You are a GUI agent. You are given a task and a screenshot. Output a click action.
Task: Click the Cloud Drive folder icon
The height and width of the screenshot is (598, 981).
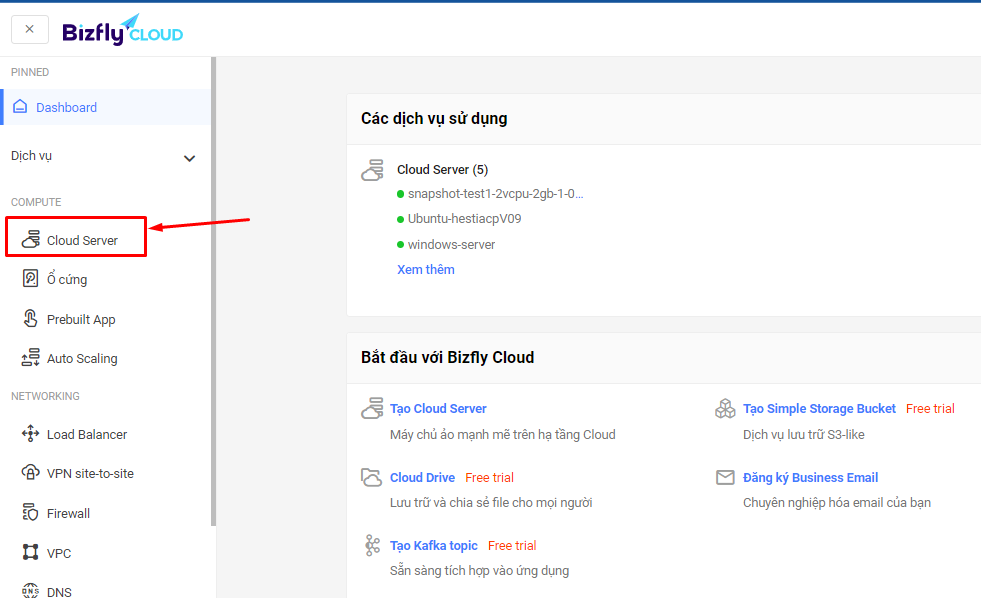click(x=372, y=477)
